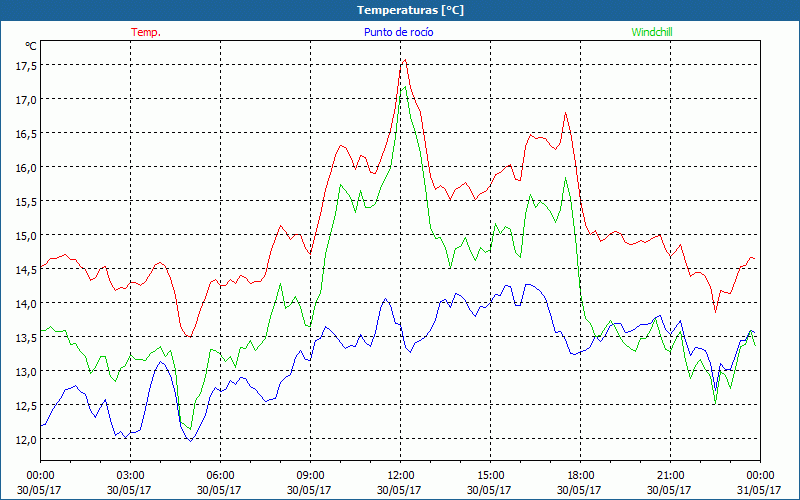Screen dimensions: 800x500
Task: Click the green windchill peak near 12:00
Action: 405,87
